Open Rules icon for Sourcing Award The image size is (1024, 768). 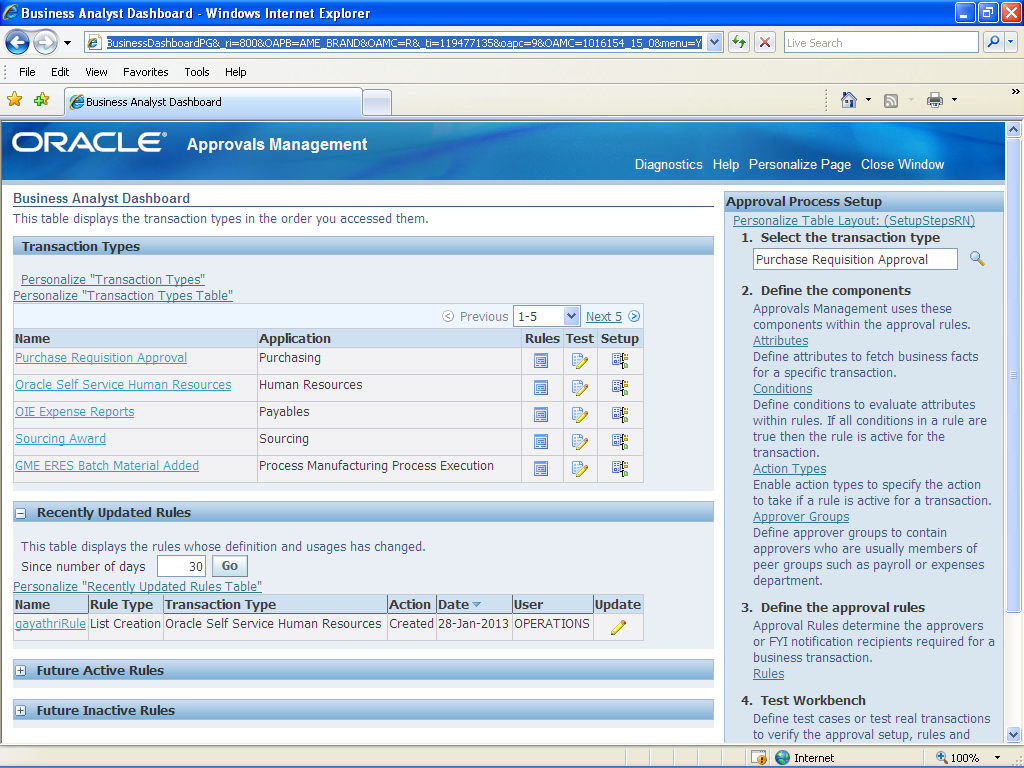point(541,441)
